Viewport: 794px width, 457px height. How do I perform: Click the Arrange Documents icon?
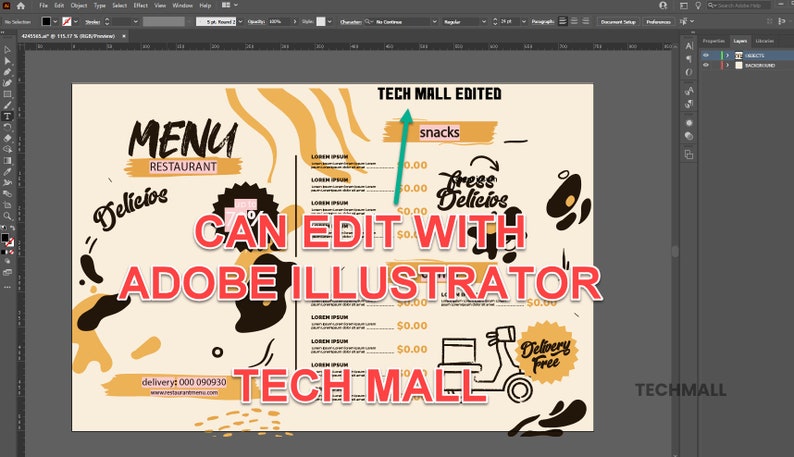click(228, 5)
